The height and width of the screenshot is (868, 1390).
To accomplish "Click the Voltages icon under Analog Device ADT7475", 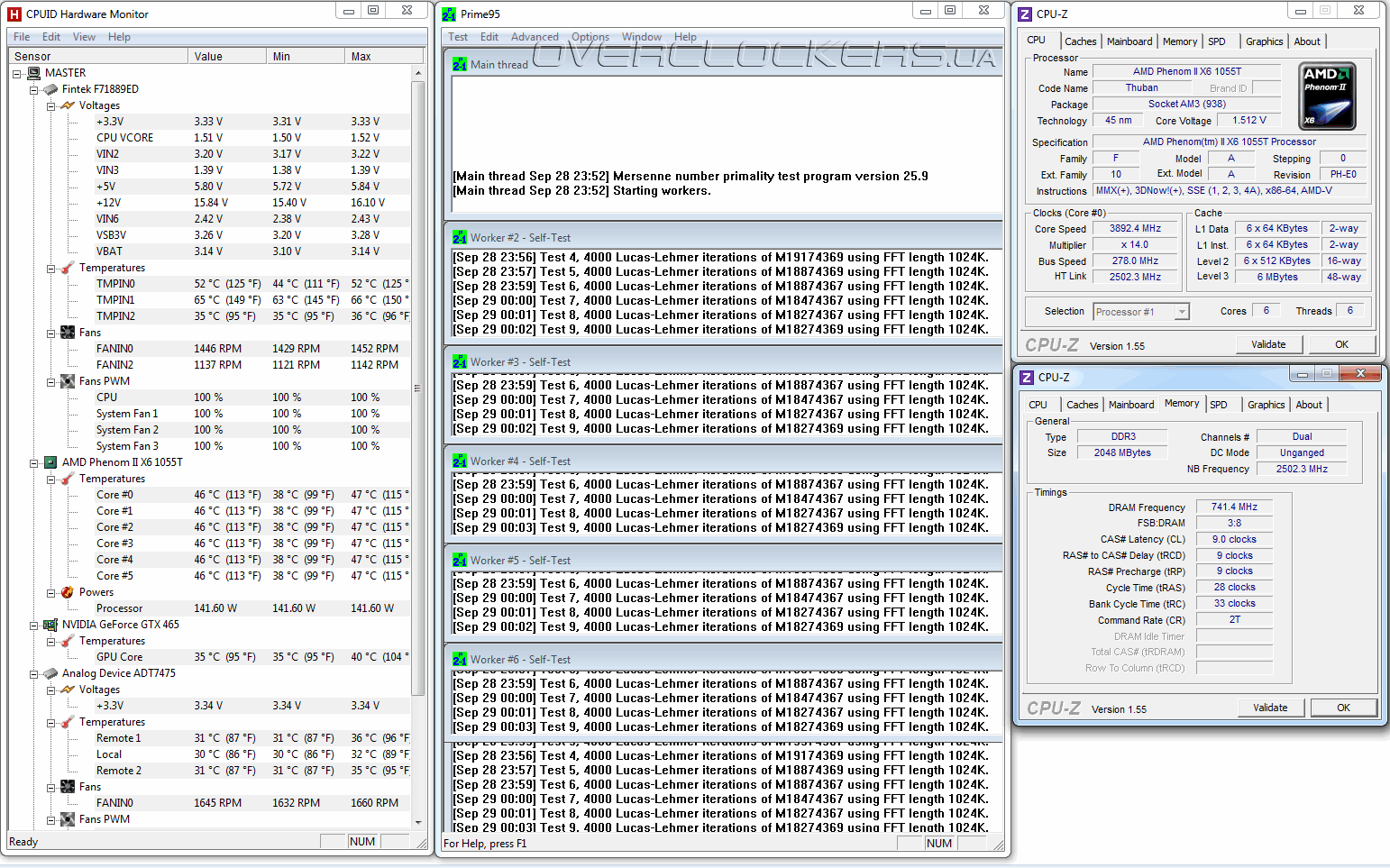I will coord(68,690).
